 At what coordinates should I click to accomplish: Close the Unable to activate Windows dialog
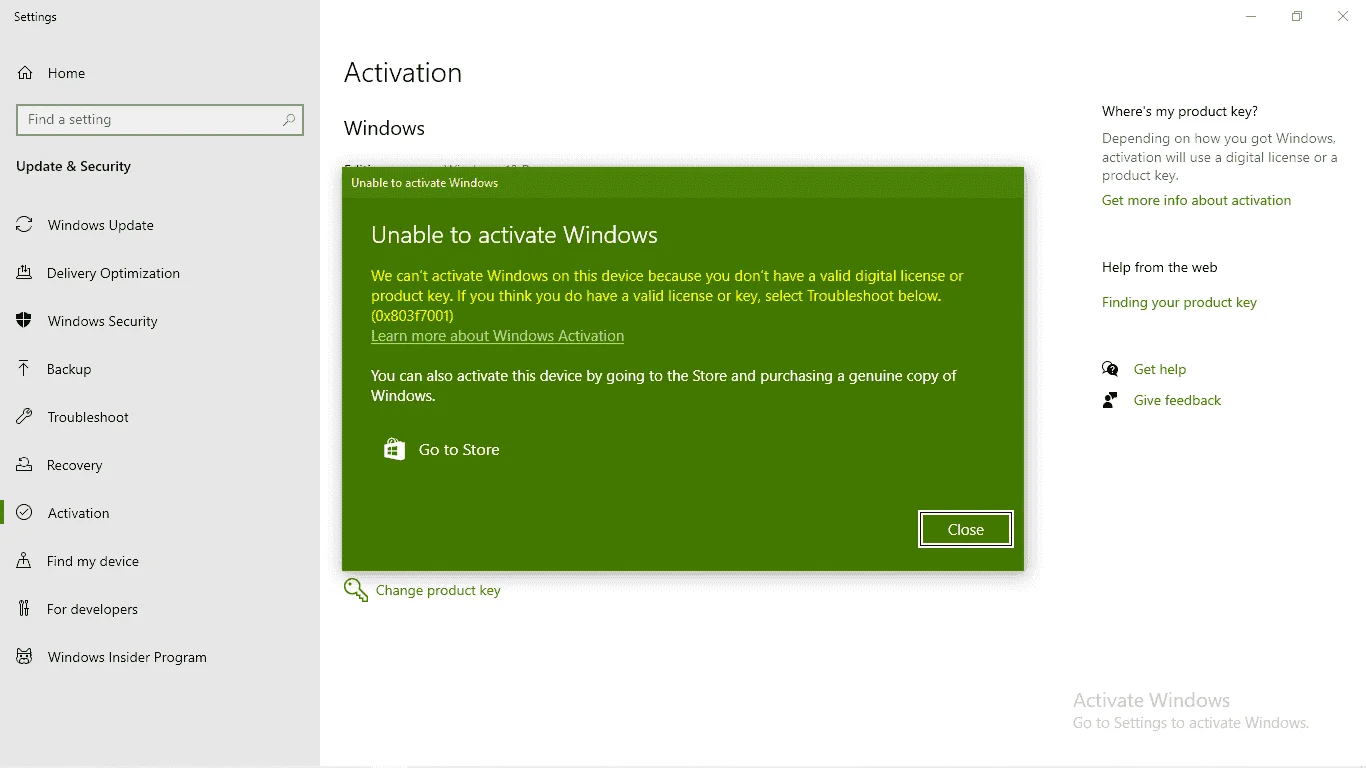[966, 529]
